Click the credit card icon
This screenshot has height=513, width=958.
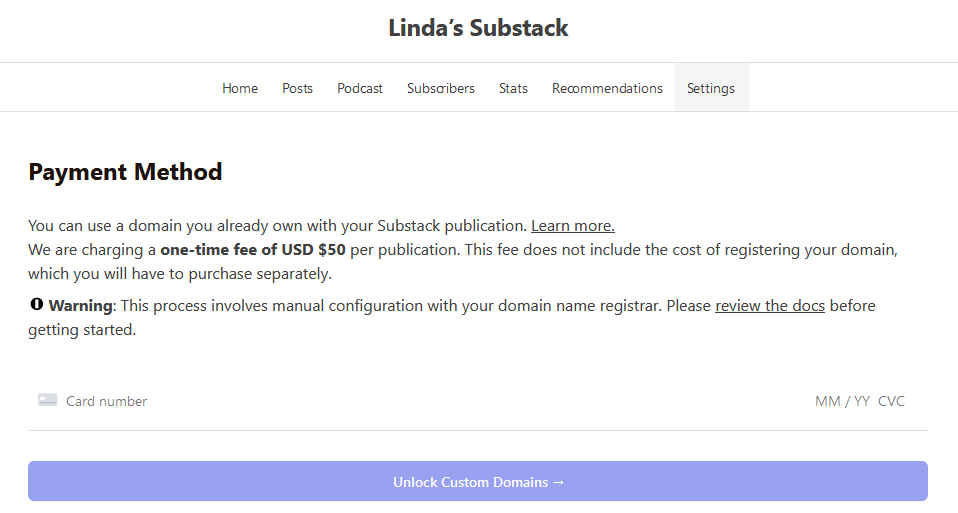coord(47,400)
